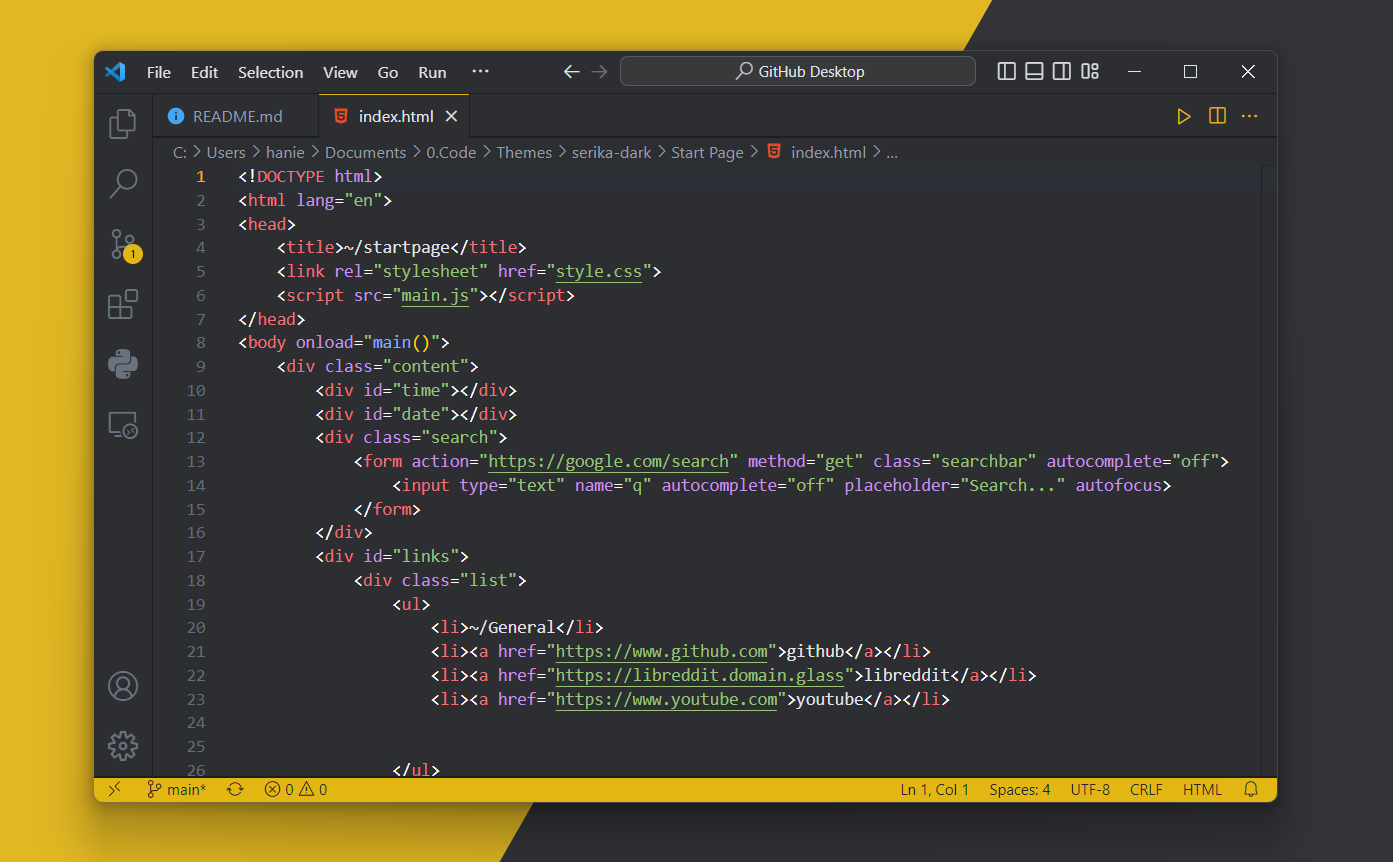Open the editor More Actions ellipsis
Screen dimensions: 1393x862
click(1249, 116)
